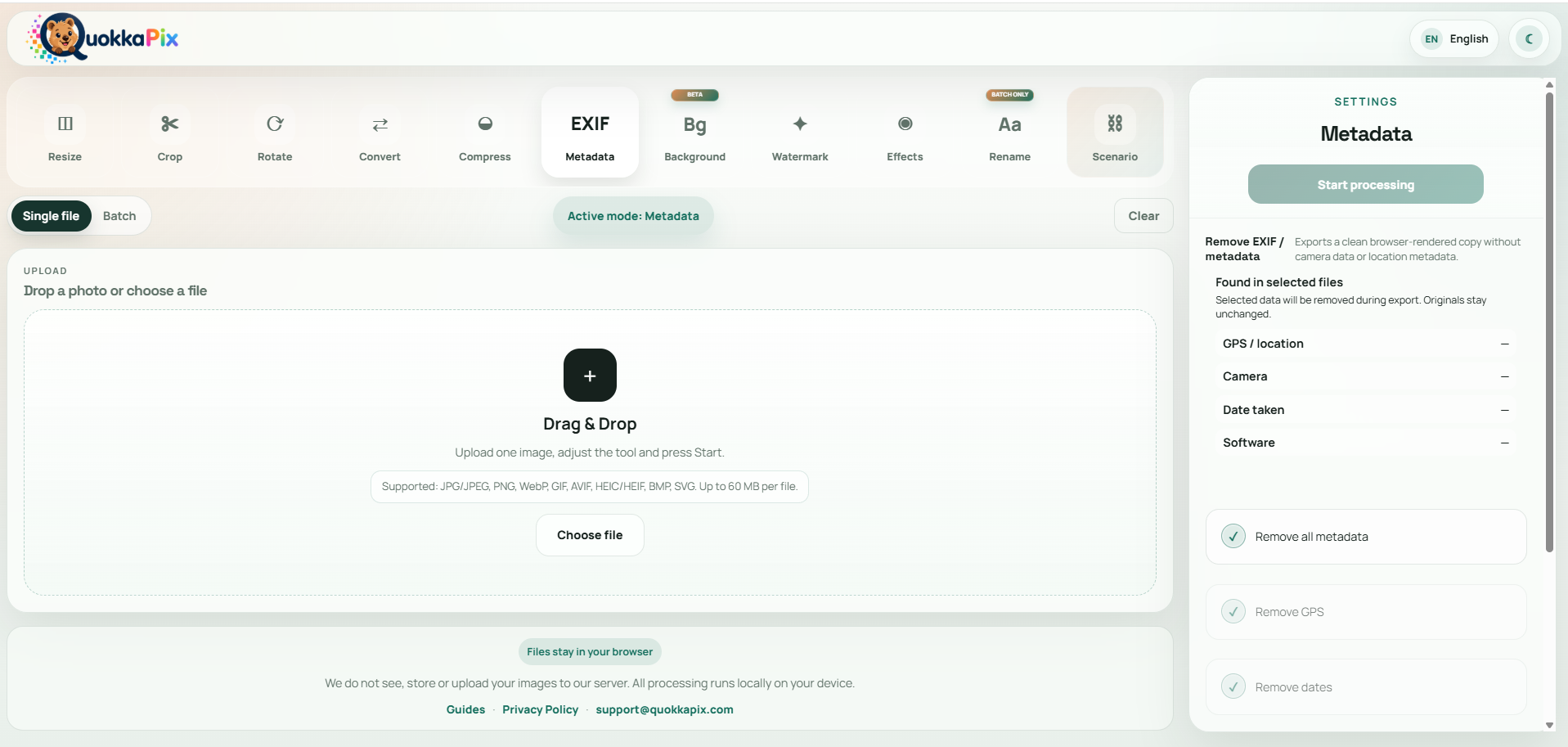Image resolution: width=1568 pixels, height=747 pixels.
Task: Click Choose file button
Action: (x=590, y=535)
